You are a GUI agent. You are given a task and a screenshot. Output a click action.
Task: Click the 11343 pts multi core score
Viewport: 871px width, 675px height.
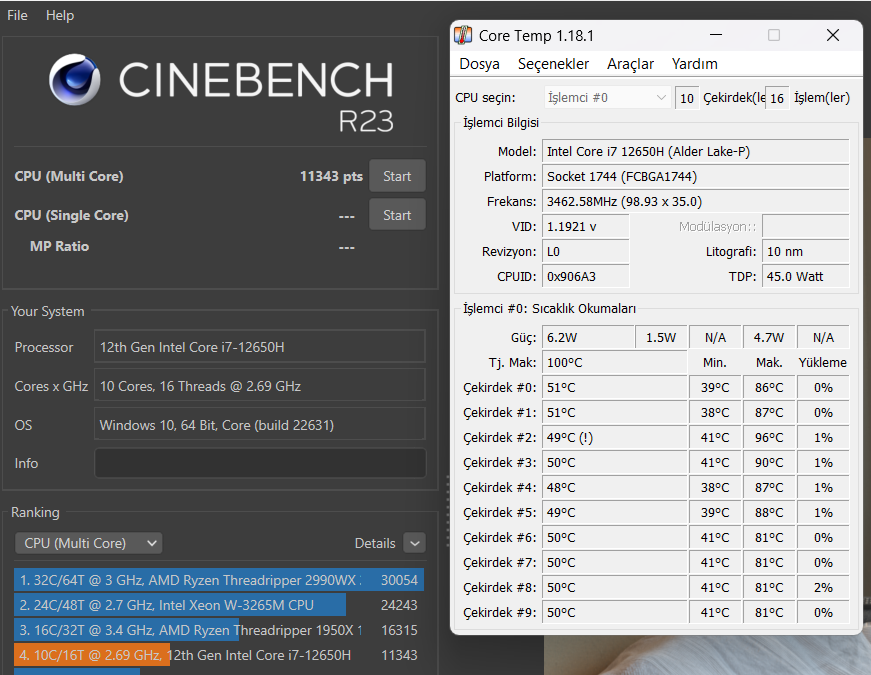point(331,176)
